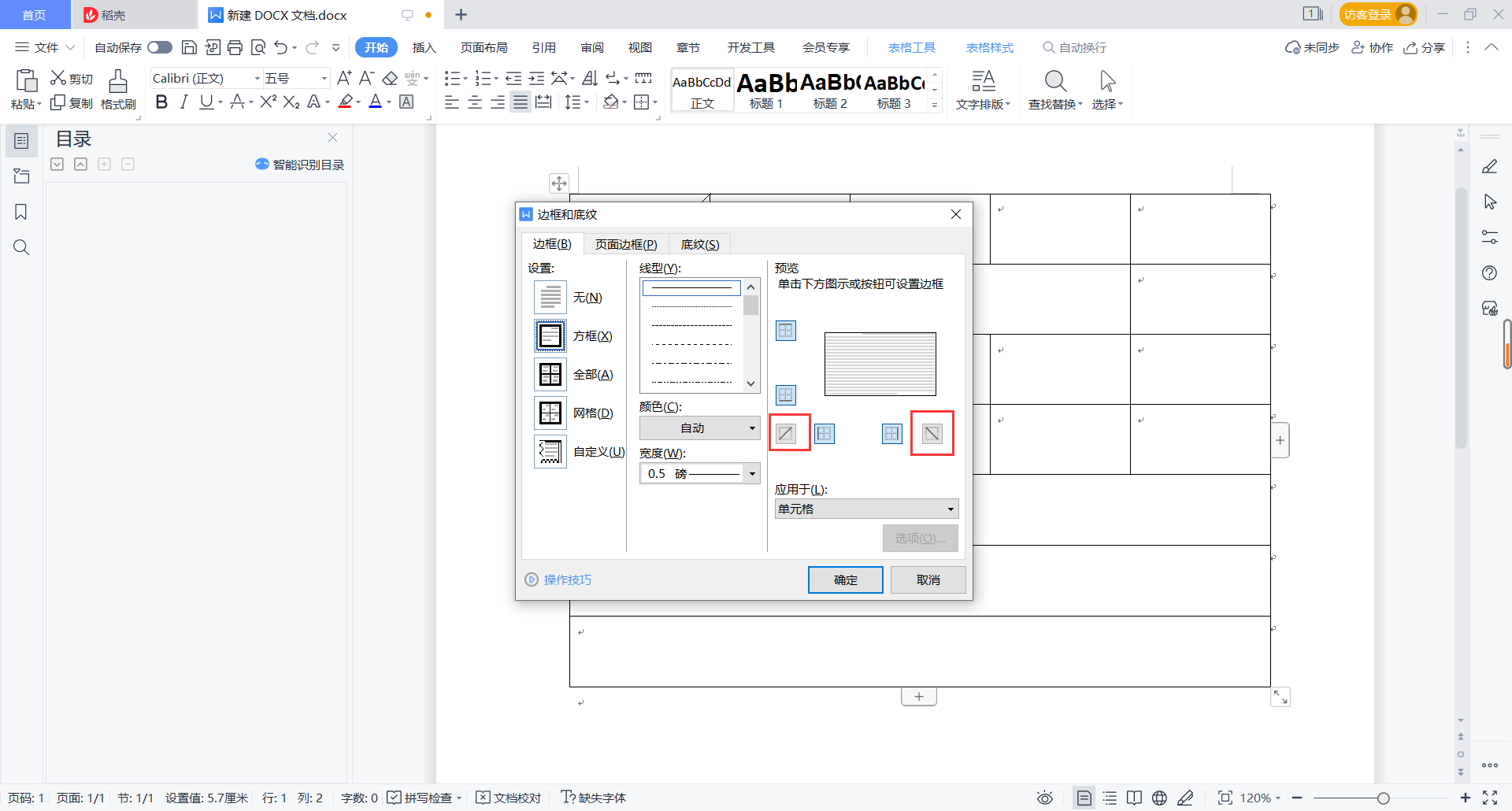Confirm with the OK button
Screen dimensions: 1512x811
click(846, 580)
